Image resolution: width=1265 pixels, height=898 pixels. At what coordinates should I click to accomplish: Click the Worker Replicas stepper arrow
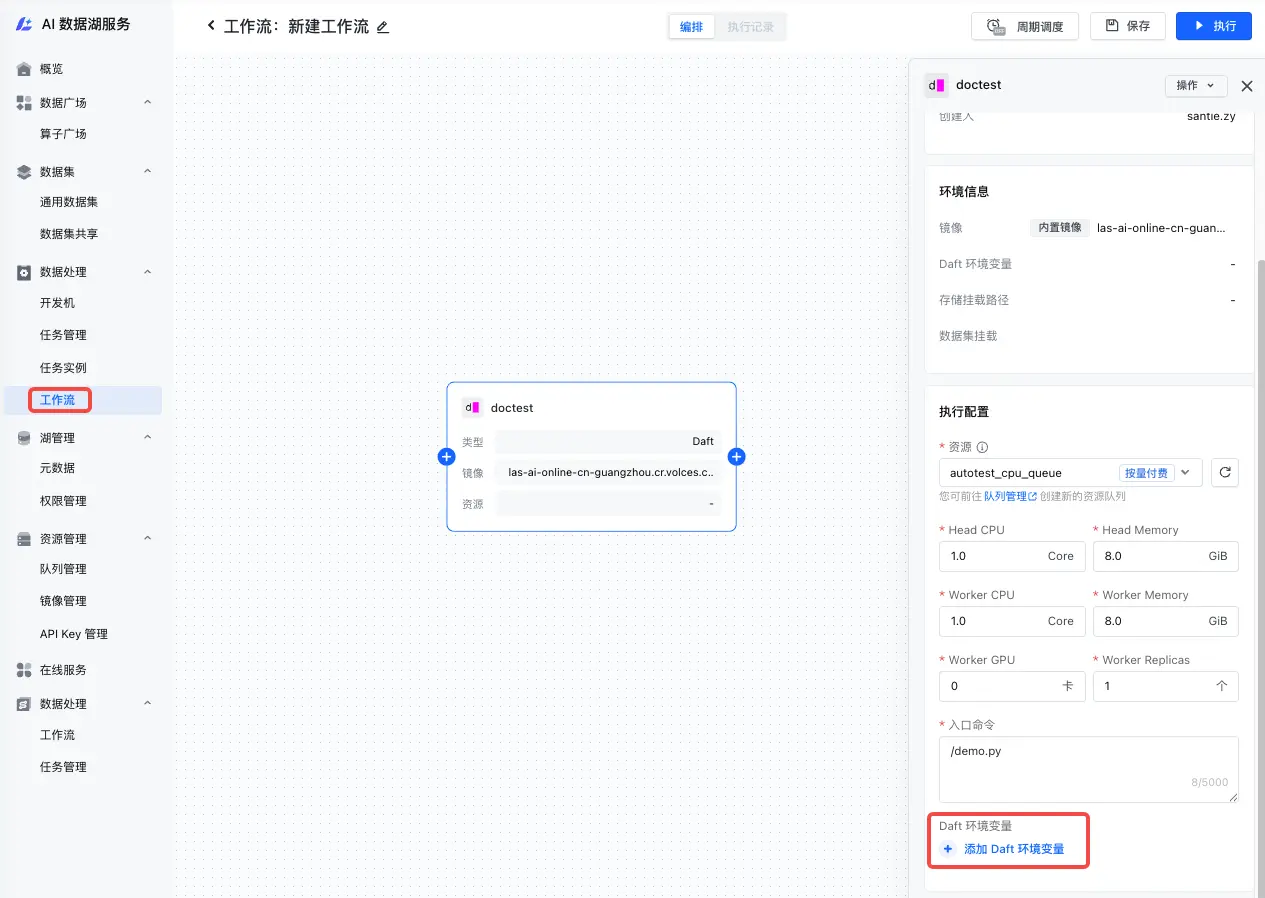pos(1221,686)
